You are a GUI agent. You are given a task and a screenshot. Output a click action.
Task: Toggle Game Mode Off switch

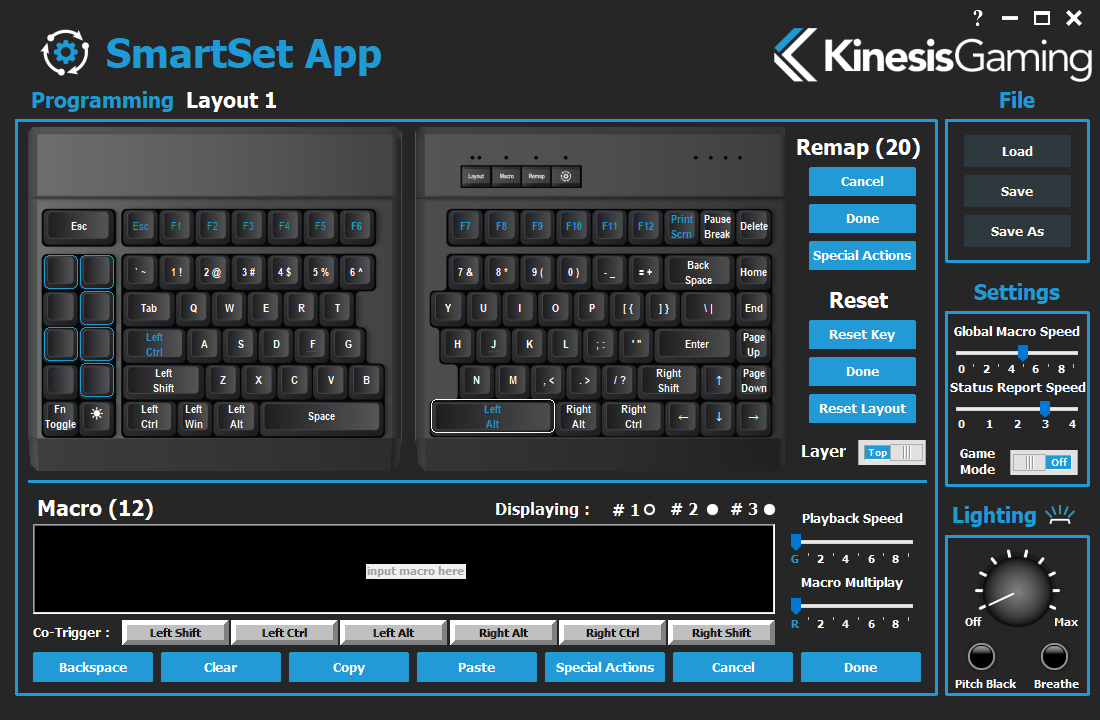point(1044,462)
